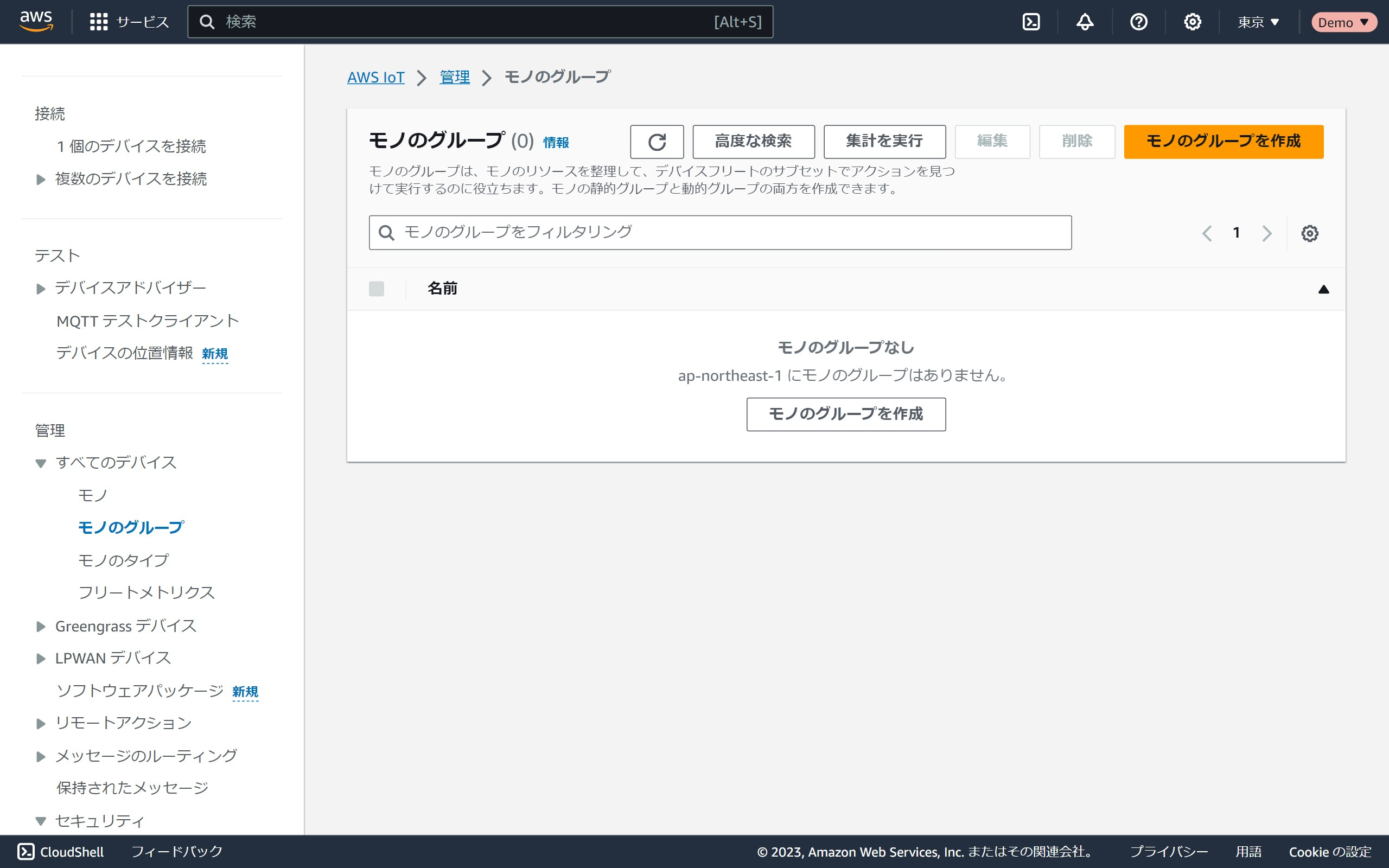This screenshot has width=1389, height=868.
Task: Sort by 名前 column ascending arrow
Action: [x=1323, y=289]
